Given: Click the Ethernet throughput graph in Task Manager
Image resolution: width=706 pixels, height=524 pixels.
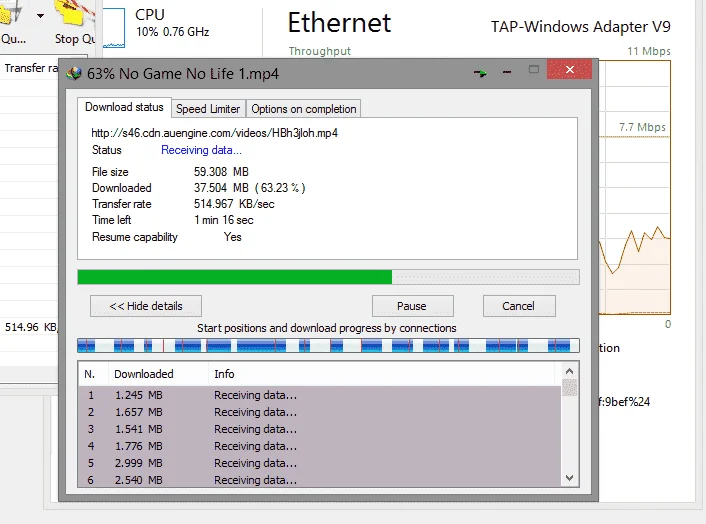Looking at the screenshot, I should click(634, 188).
